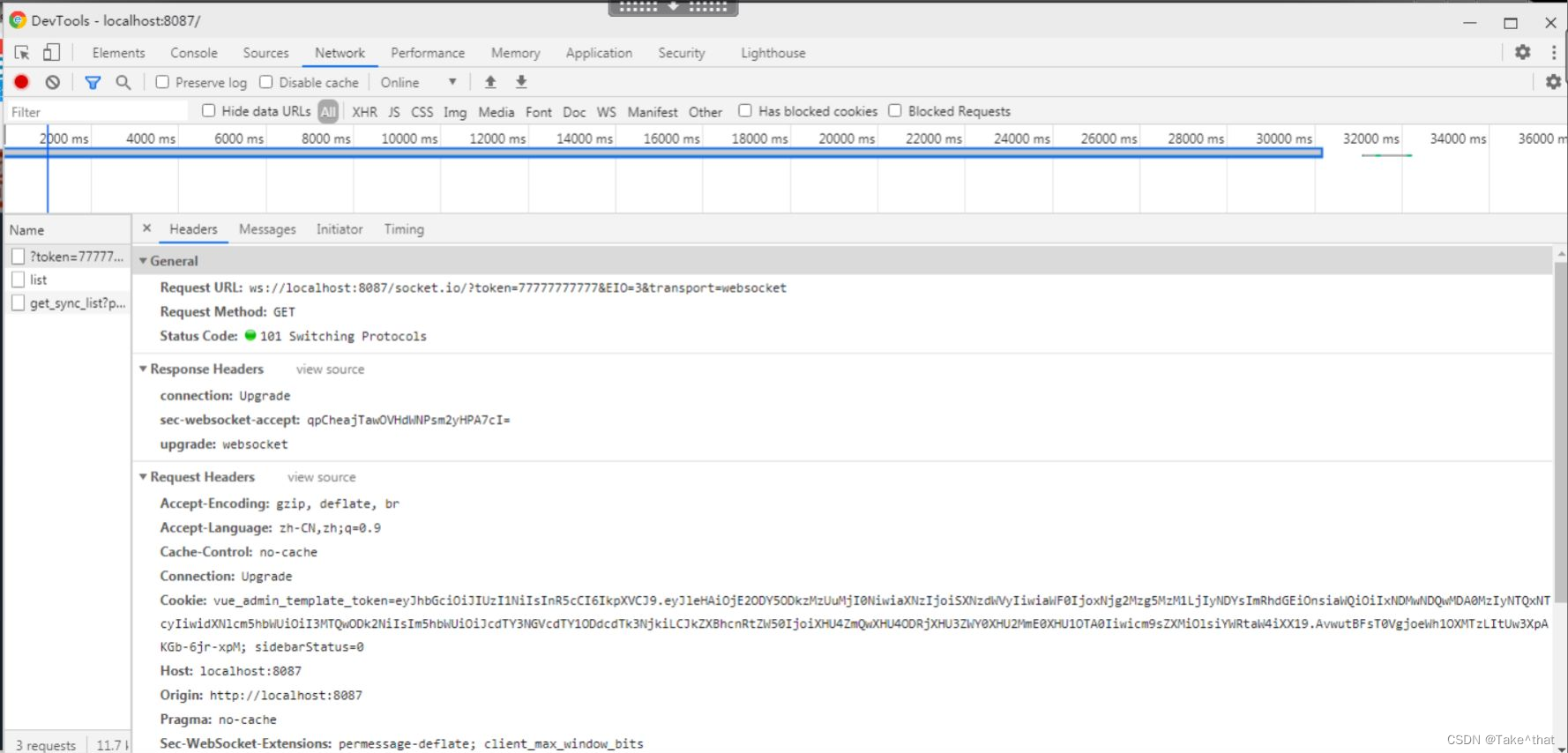Viewport: 1568px width, 753px height.
Task: Switch to the Initiator detail tab
Action: [x=340, y=229]
